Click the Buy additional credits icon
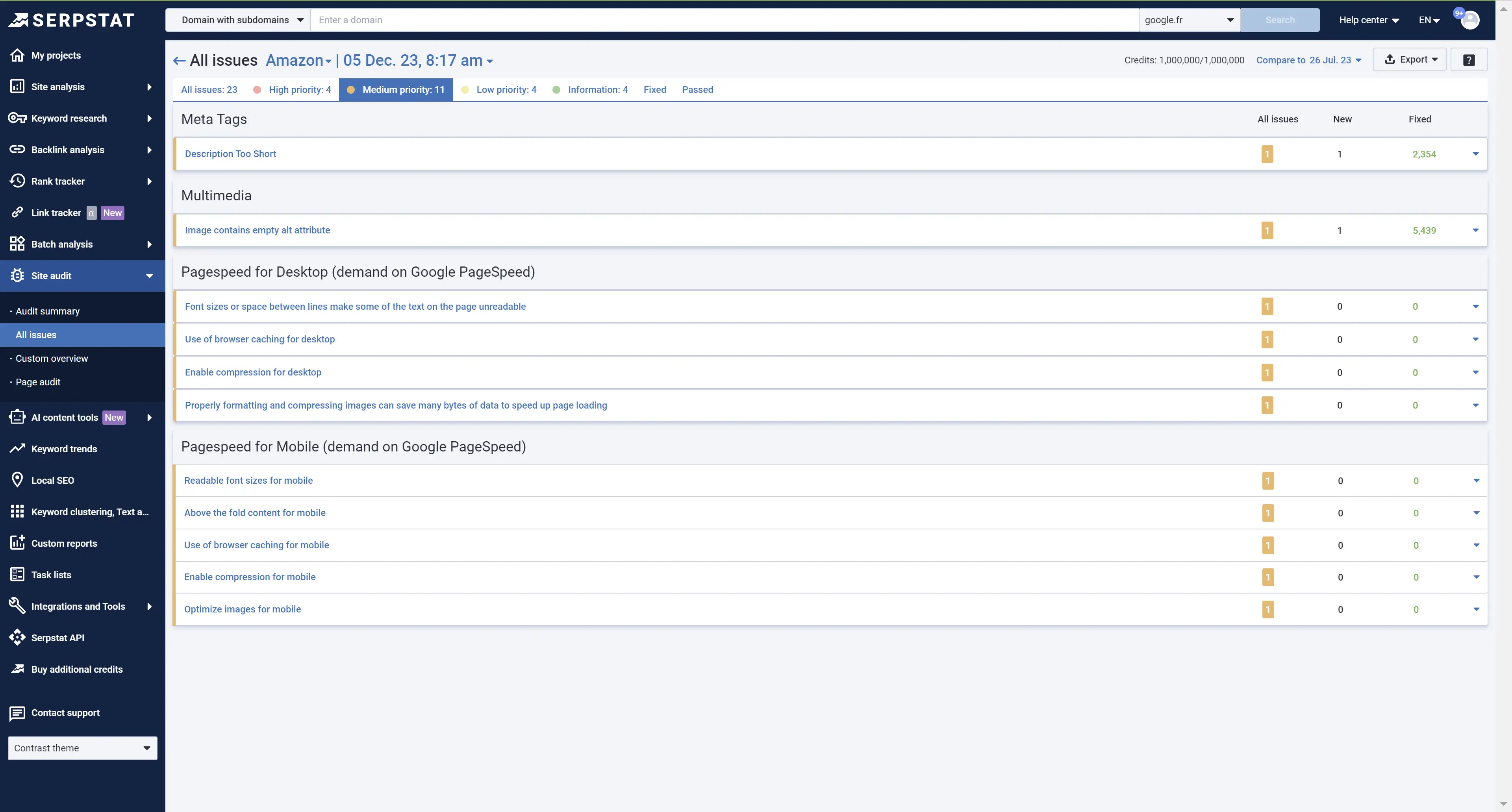 coord(17,669)
